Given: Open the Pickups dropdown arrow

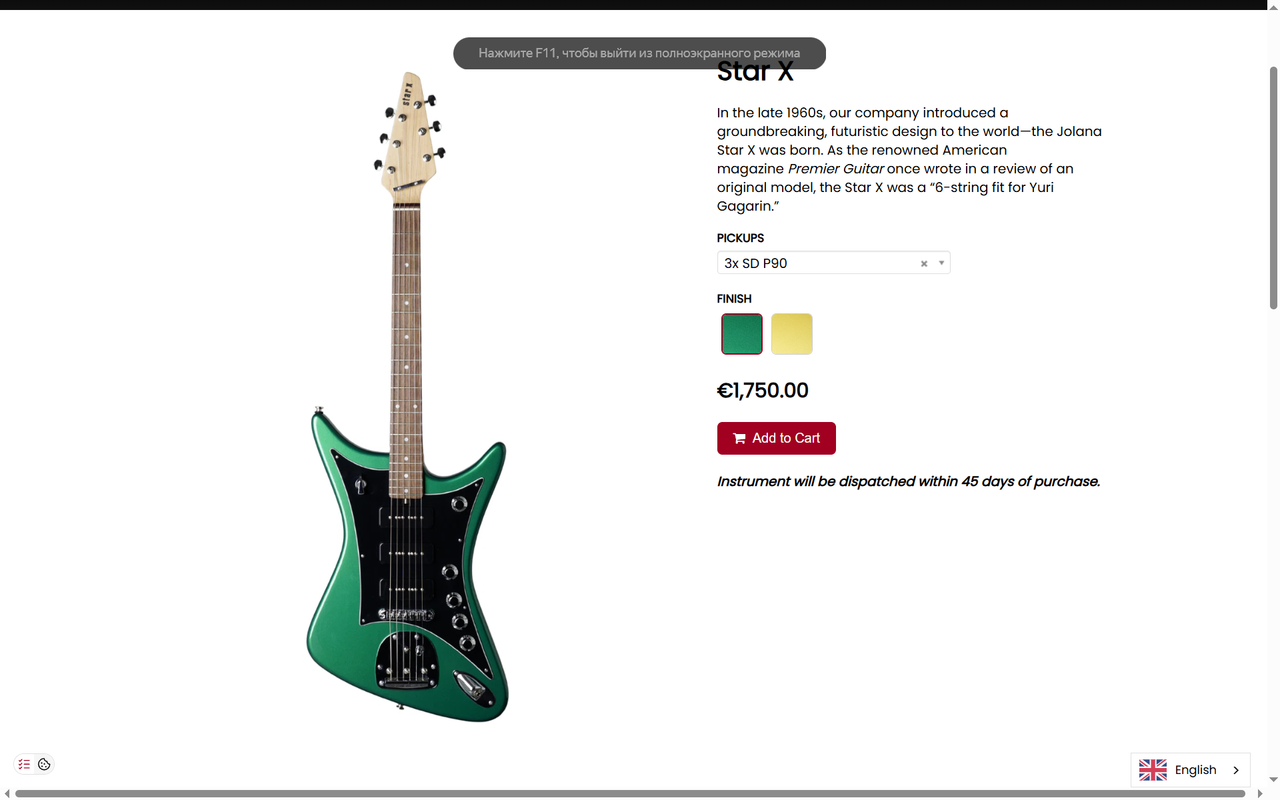Looking at the screenshot, I should pyautogui.click(x=941, y=263).
